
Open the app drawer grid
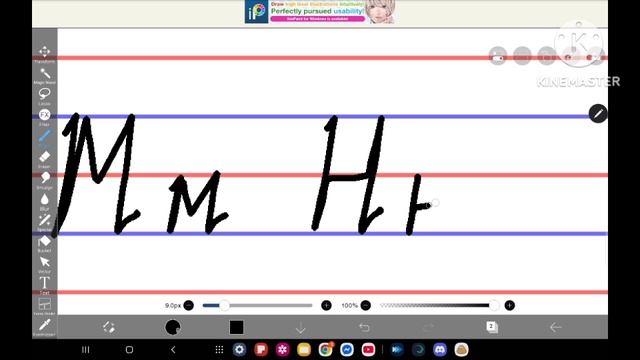pos(219,350)
